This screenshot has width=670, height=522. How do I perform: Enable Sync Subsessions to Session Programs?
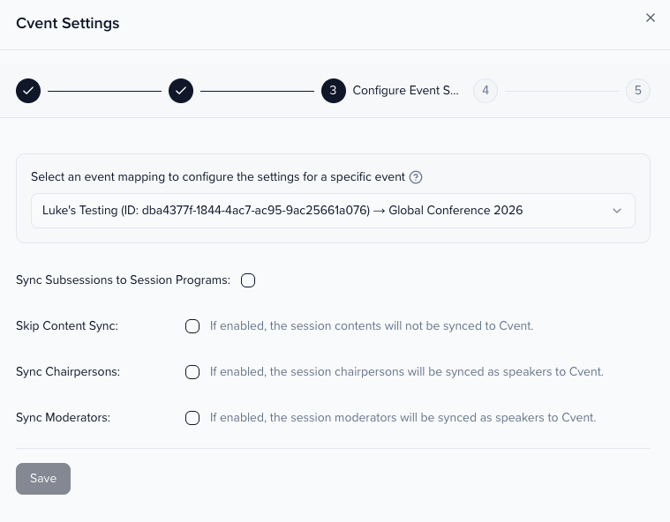(248, 280)
